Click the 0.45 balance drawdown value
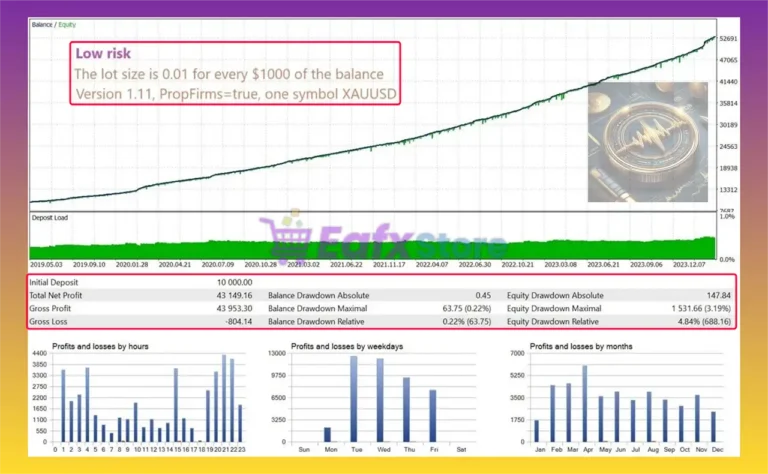 pos(483,295)
